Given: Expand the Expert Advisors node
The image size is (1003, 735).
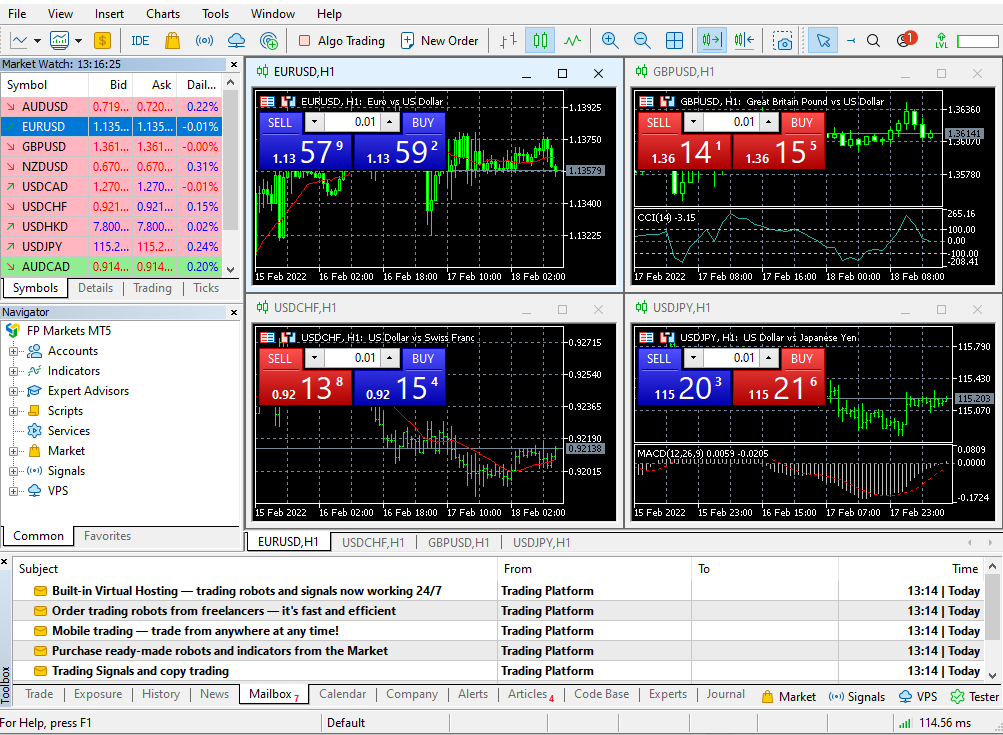Looking at the screenshot, I should click(x=13, y=391).
